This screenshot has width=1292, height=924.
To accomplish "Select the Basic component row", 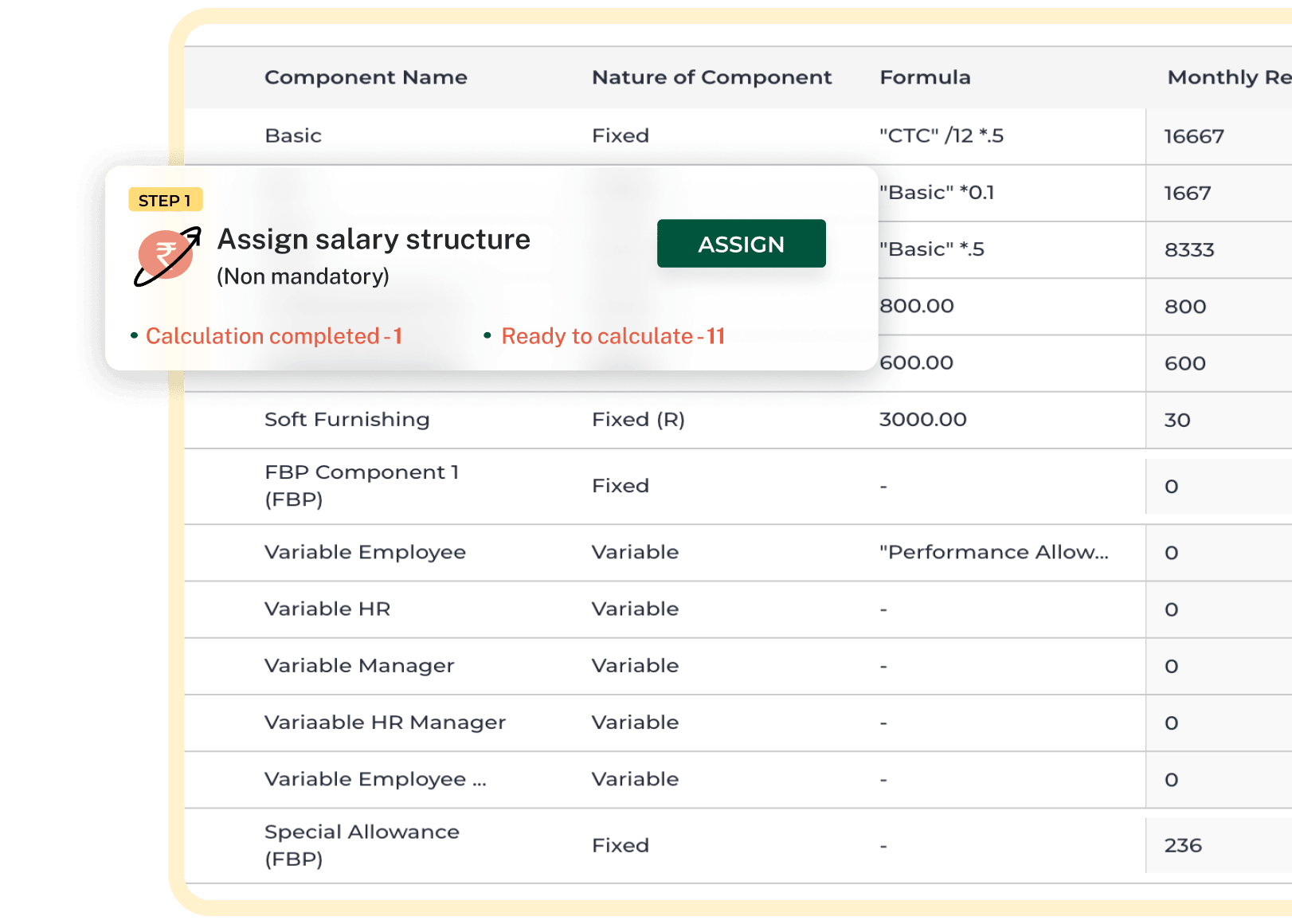I will pos(292,135).
